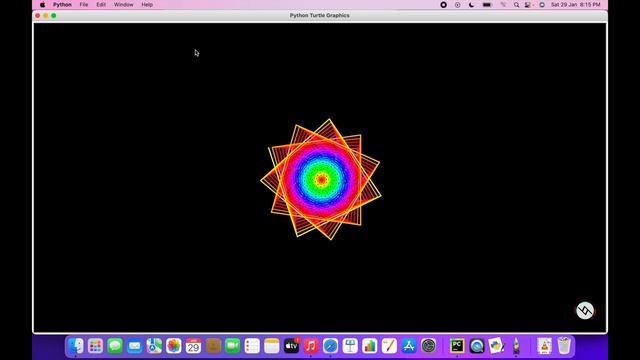Open Trash from the dock

click(564, 346)
